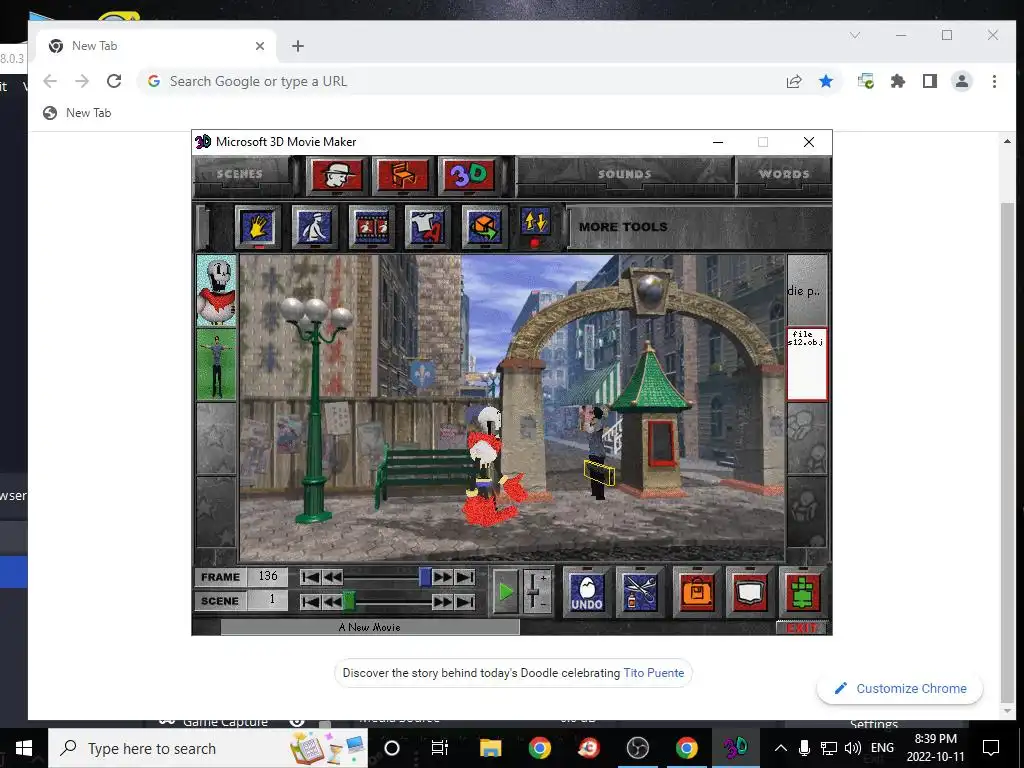Select the yellow hand actor selection tool
Screen dimensions: 1024x768
(x=257, y=227)
